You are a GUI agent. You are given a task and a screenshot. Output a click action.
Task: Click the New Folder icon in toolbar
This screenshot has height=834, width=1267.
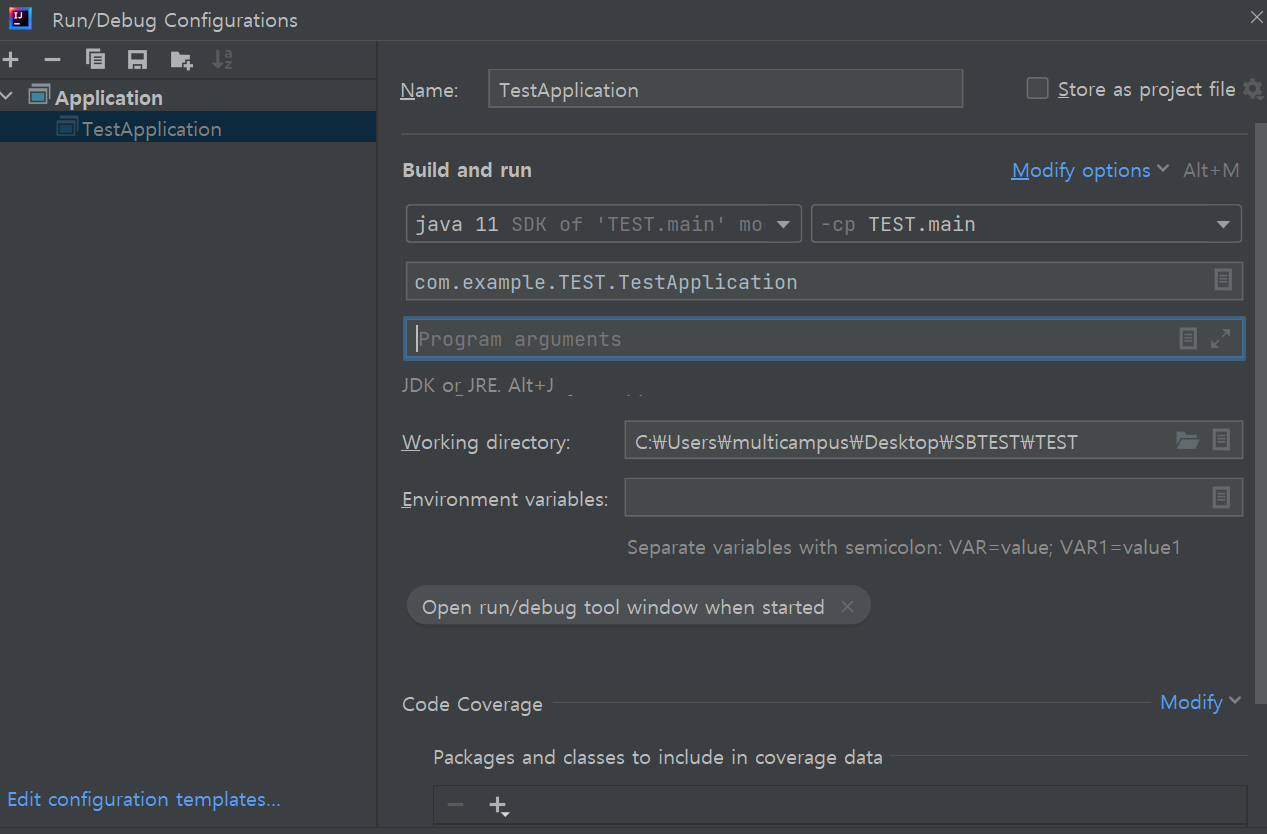(181, 60)
